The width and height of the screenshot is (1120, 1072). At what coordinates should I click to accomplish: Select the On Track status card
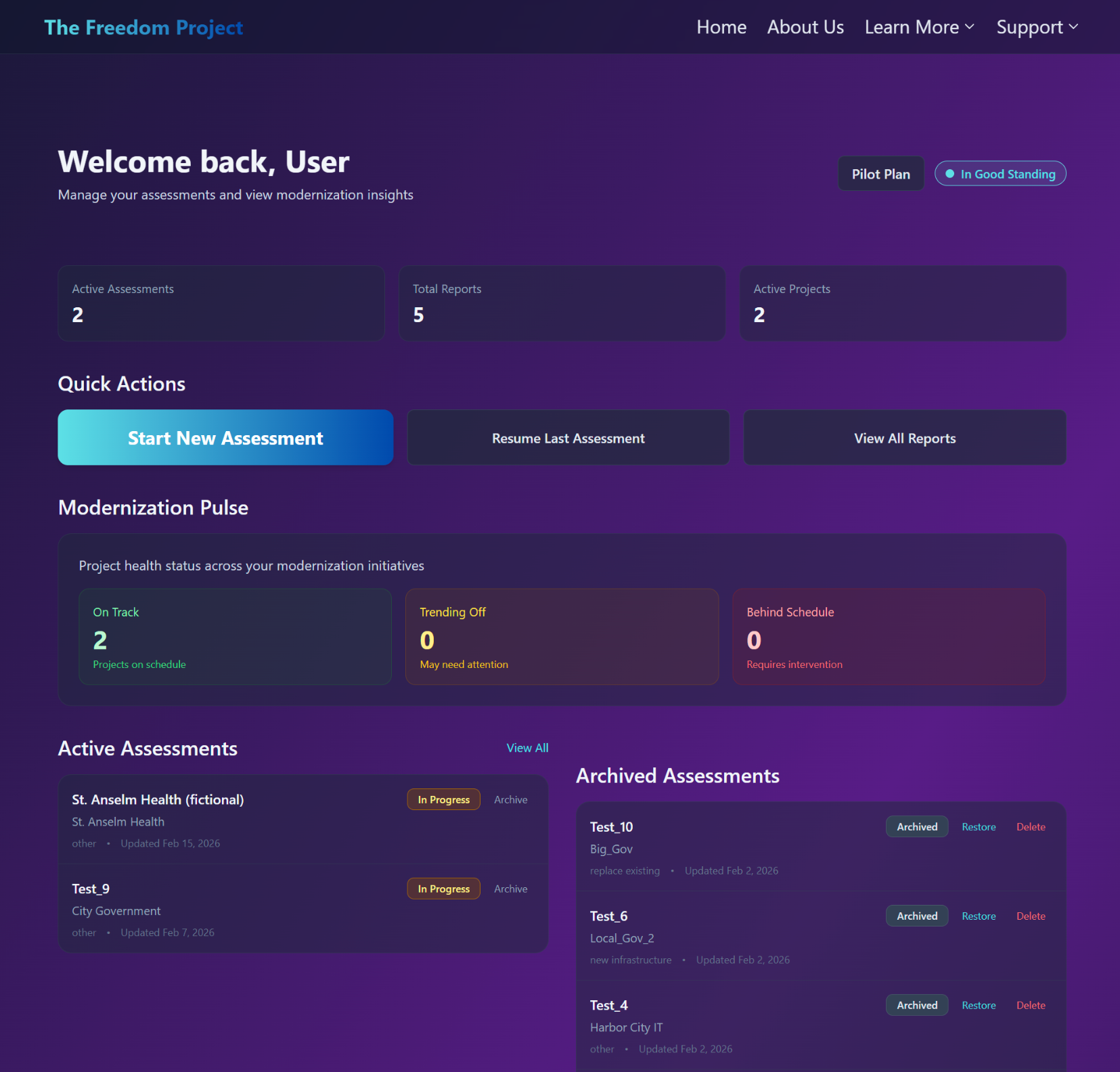click(235, 637)
